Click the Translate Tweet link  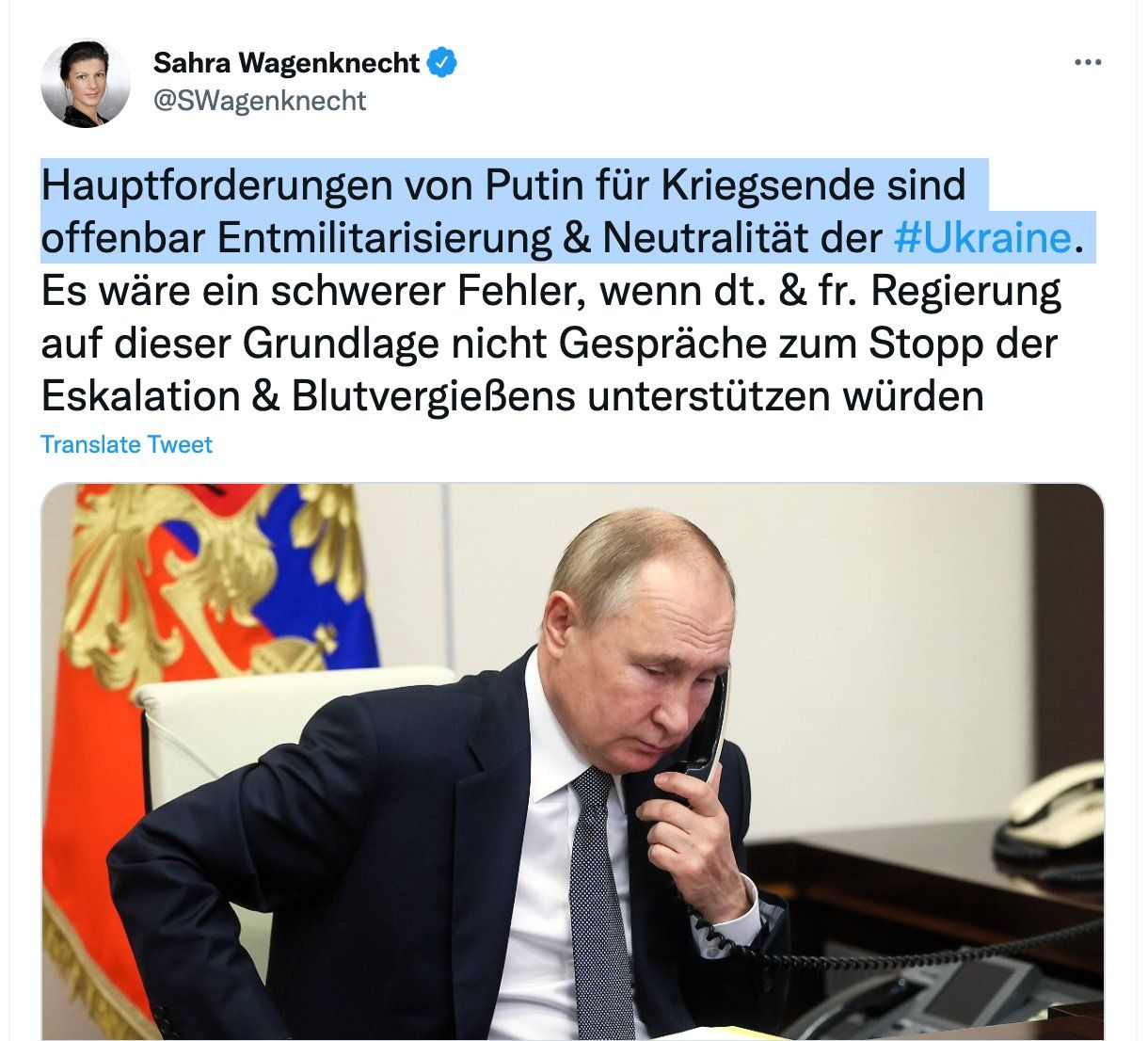point(127,444)
